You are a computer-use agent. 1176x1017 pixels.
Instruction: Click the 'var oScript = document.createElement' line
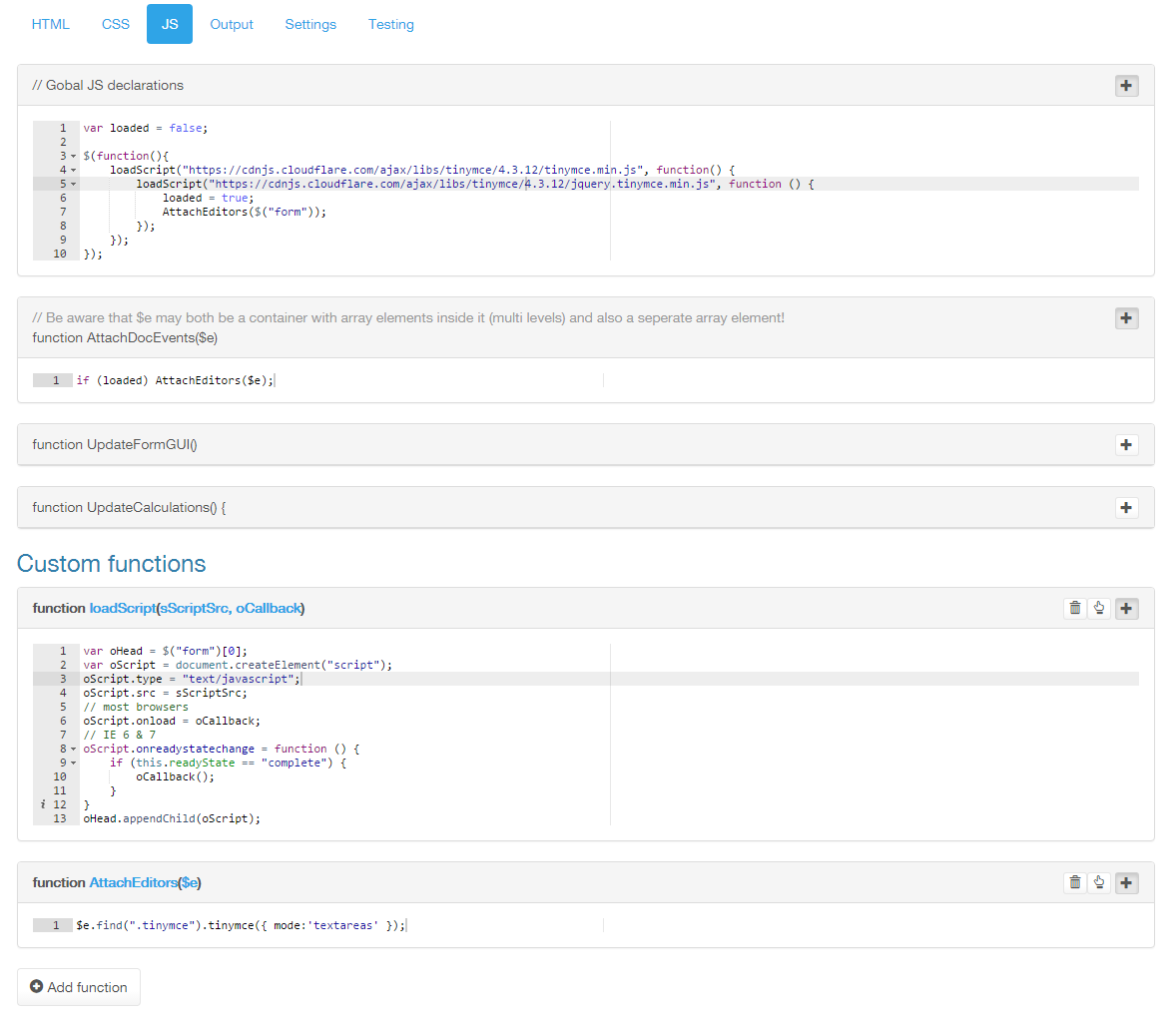point(238,666)
